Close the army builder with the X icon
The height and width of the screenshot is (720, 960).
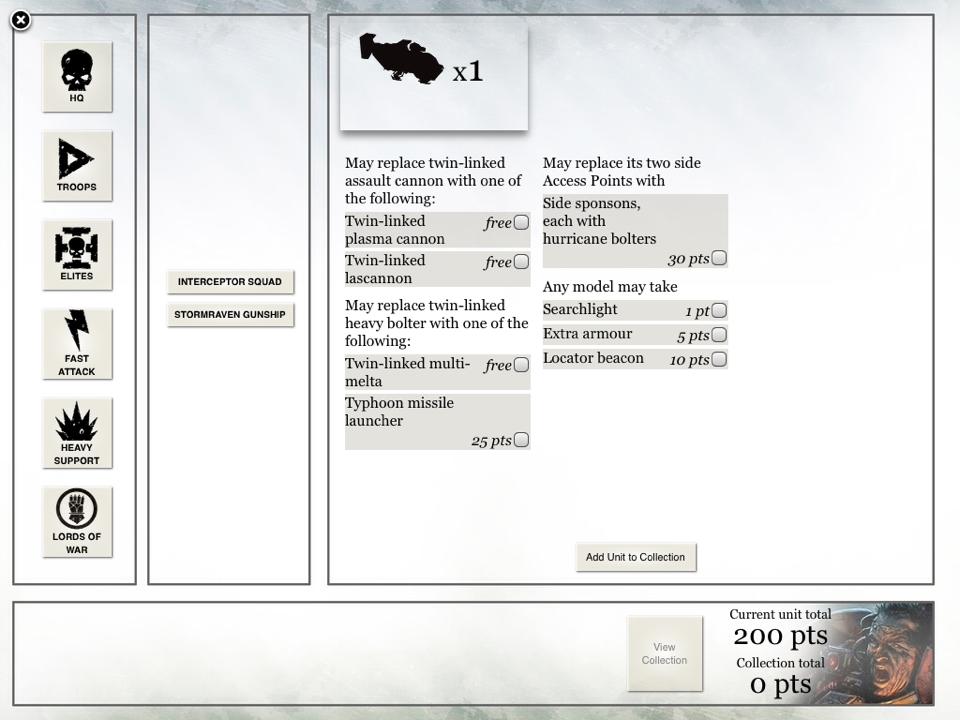tap(21, 20)
